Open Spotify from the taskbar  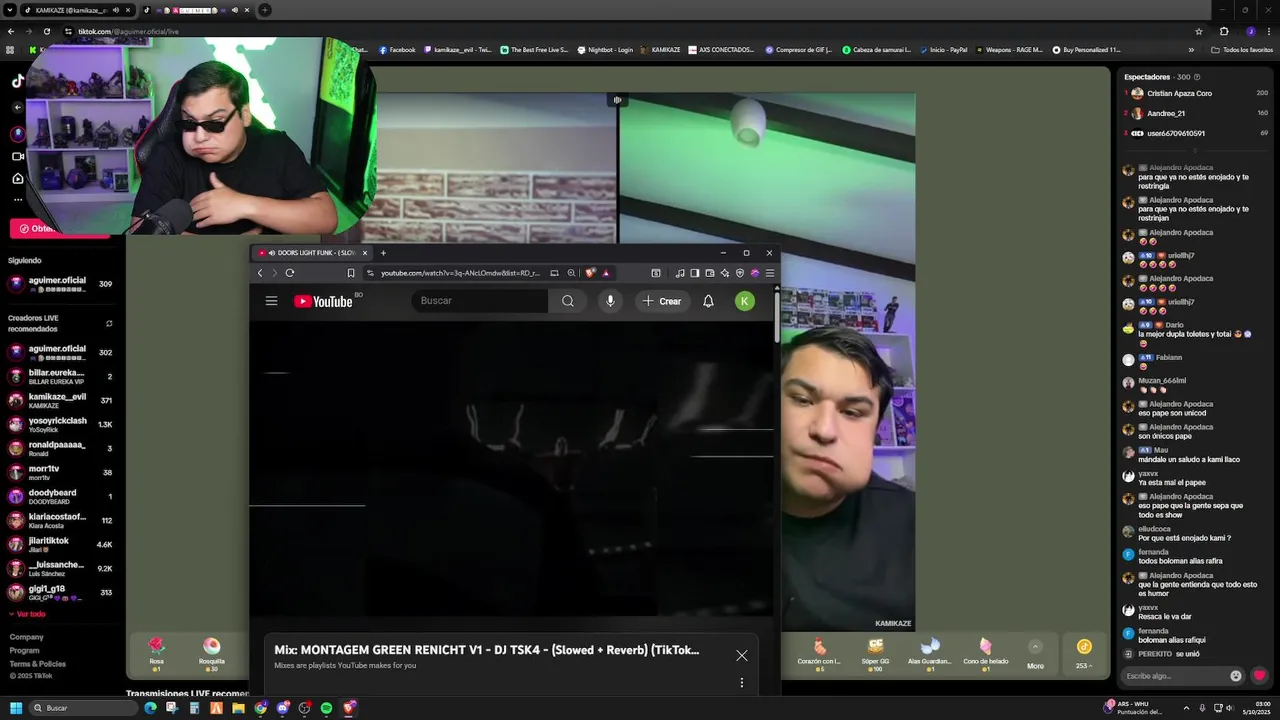pos(326,708)
